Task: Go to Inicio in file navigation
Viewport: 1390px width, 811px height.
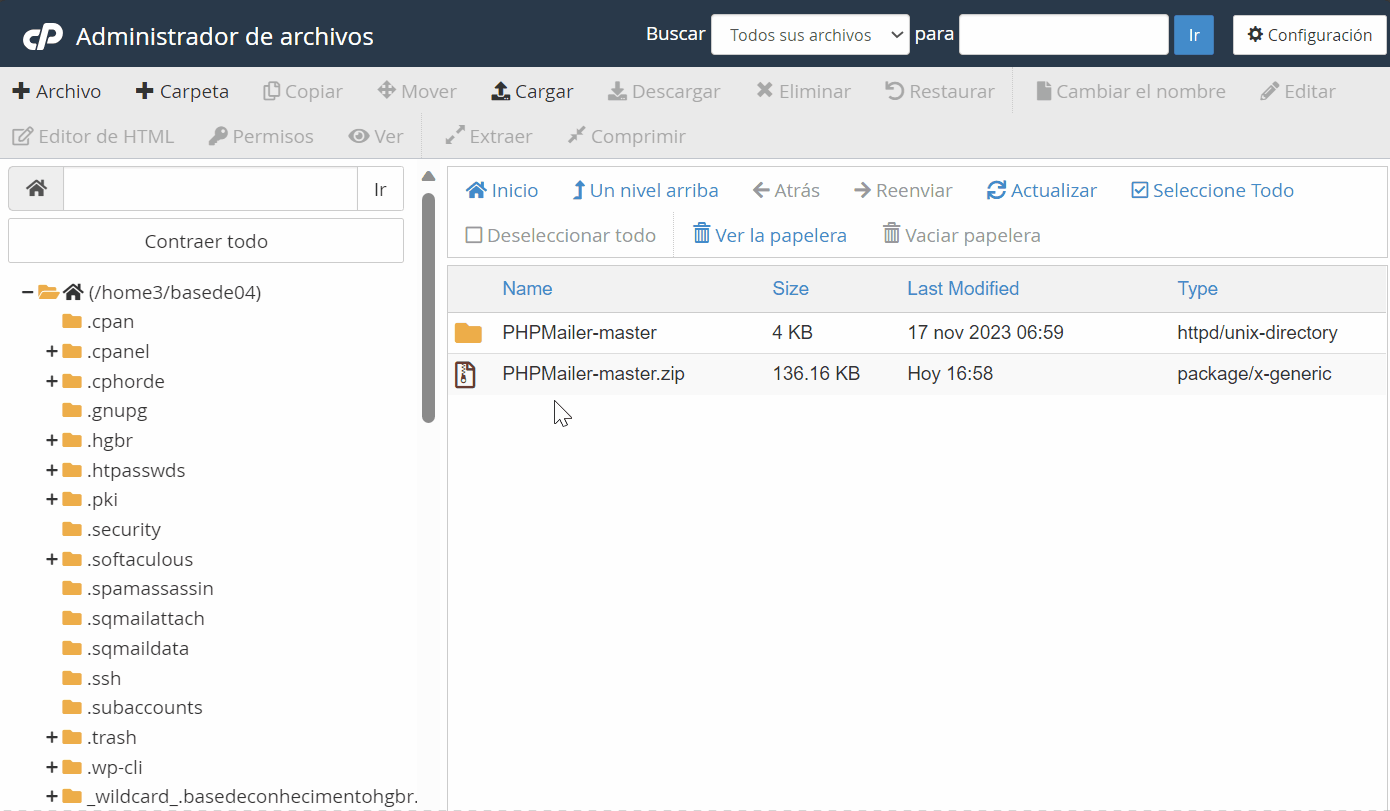Action: (x=502, y=190)
